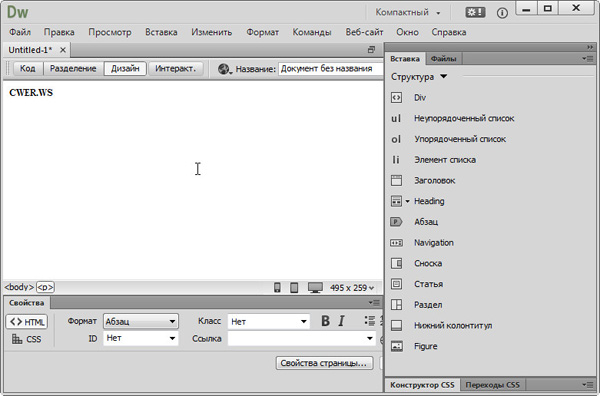Image resolution: width=600 pixels, height=396 pixels.
Task: Click the Figure insert icon
Action: point(396,346)
